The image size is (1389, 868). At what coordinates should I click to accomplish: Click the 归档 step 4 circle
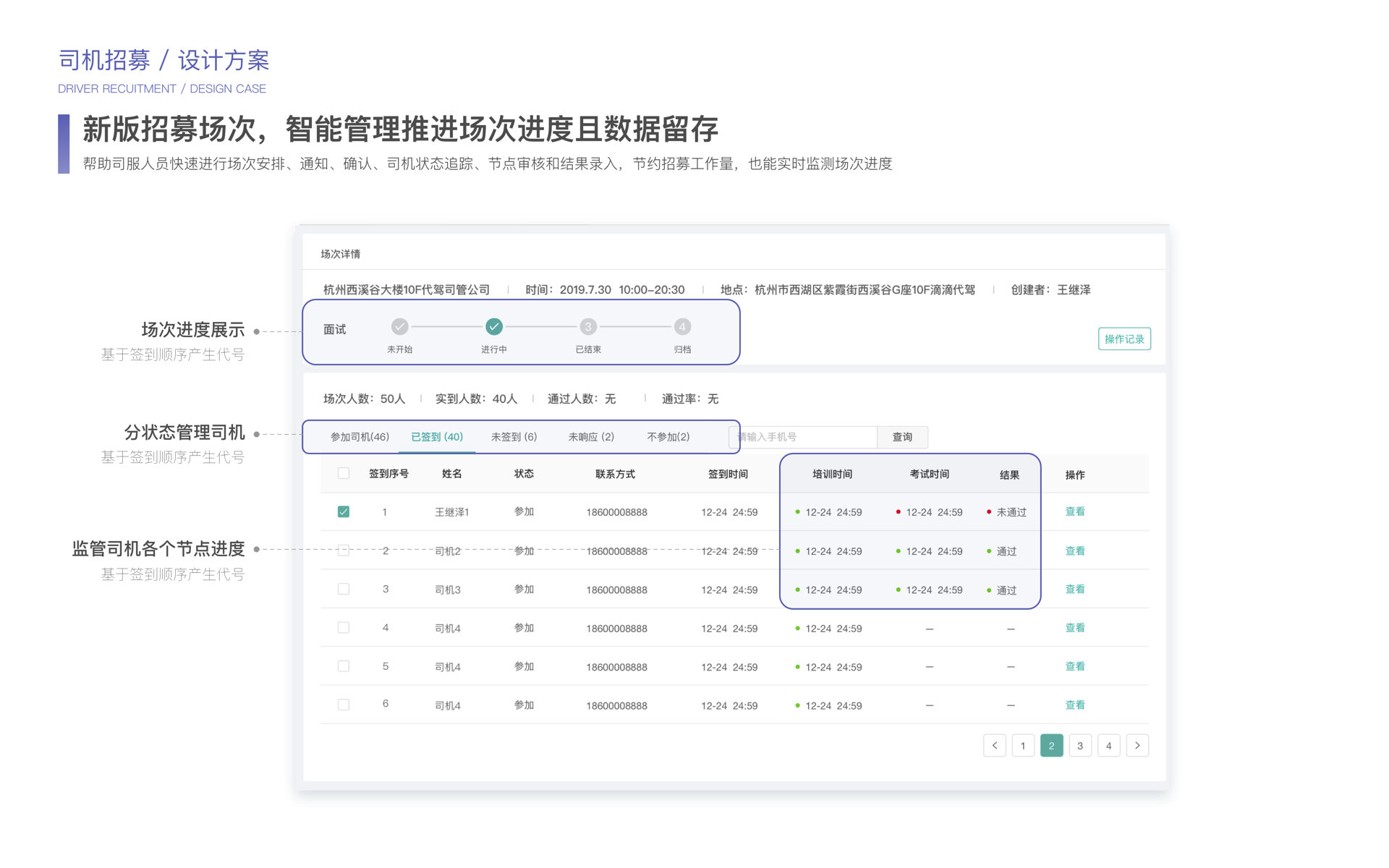tap(682, 327)
